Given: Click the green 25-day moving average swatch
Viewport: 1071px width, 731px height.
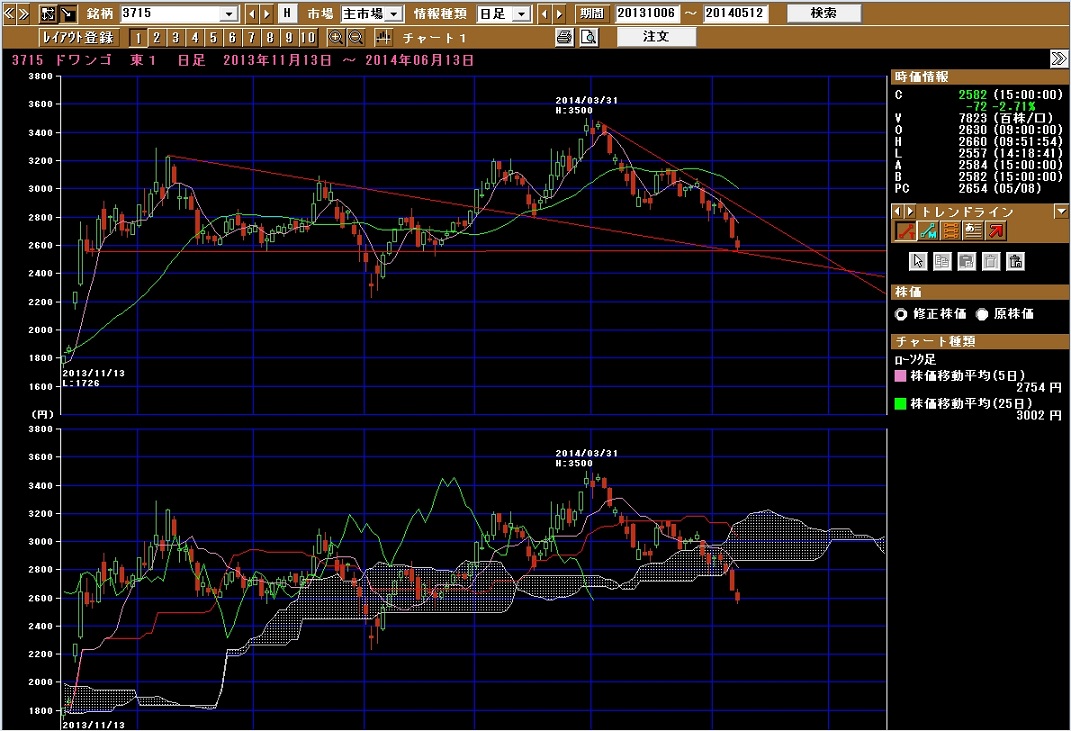Looking at the screenshot, I should 900,404.
